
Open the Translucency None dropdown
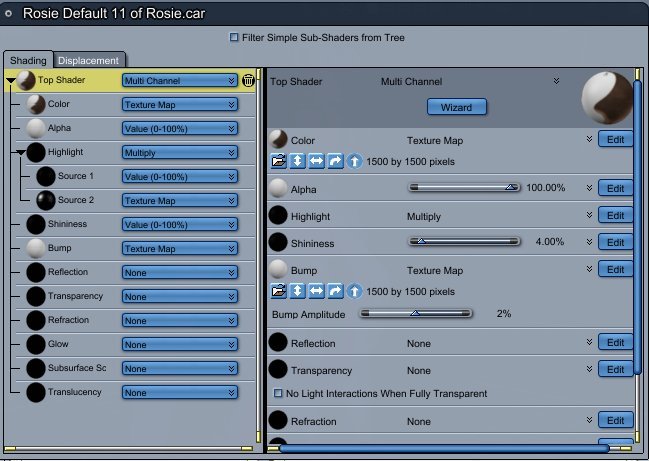(180, 393)
